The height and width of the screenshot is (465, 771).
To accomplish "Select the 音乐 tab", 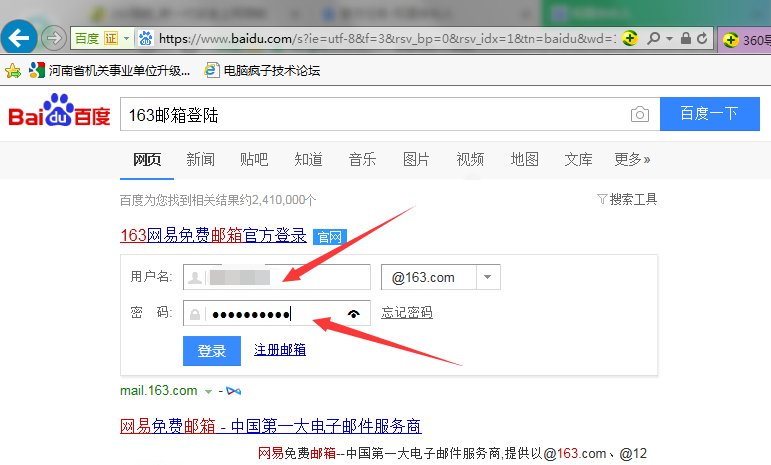I will click(362, 159).
